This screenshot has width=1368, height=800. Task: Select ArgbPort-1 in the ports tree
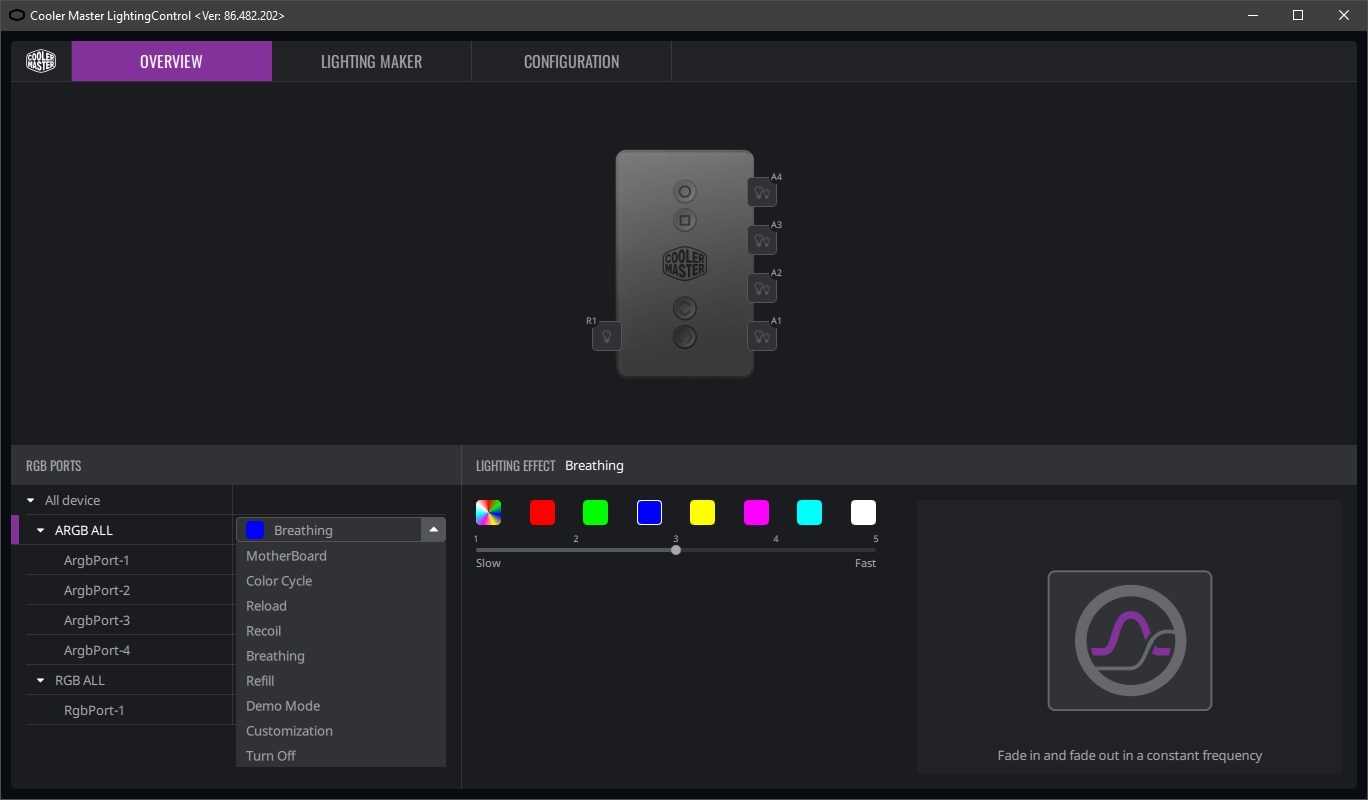[97, 560]
